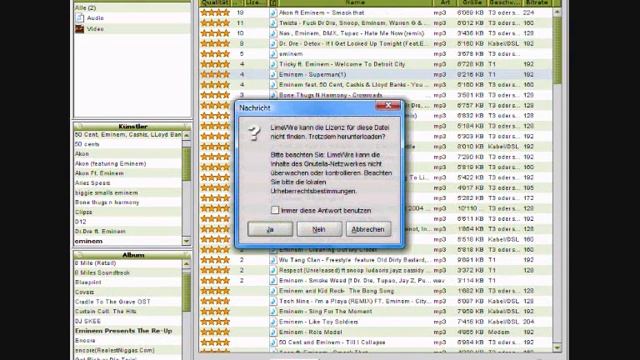Select 'Bone Thugs N Harmony - Crossroads' result
640x360 pixels.
(331, 95)
